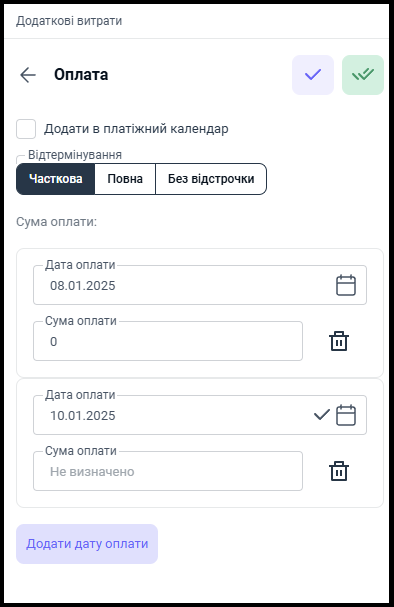Delete the payment dated 08.01.2025 with trash icon
Image resolution: width=394 pixels, height=607 pixels.
click(339, 341)
